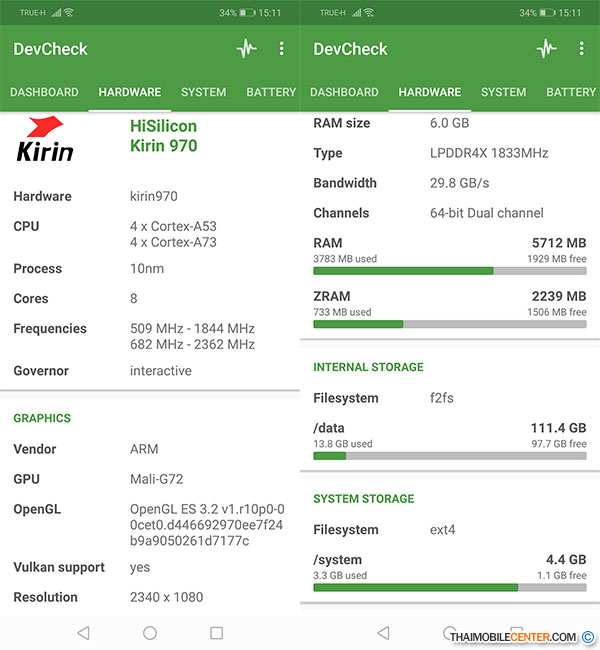600x650 pixels.
Task: Tap the INTERNAL STORAGE section header
Action: coord(368,367)
